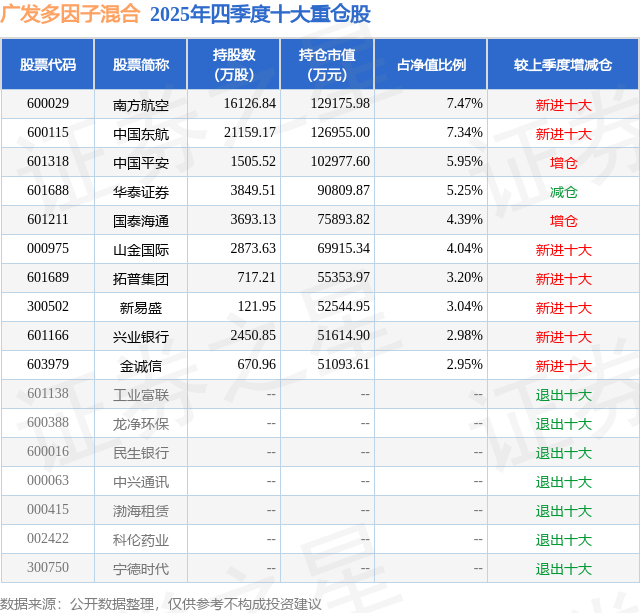Screen dimensions: 640x613
Task: Open stock code 000063 for 中兴通讯
Action: (x=48, y=480)
